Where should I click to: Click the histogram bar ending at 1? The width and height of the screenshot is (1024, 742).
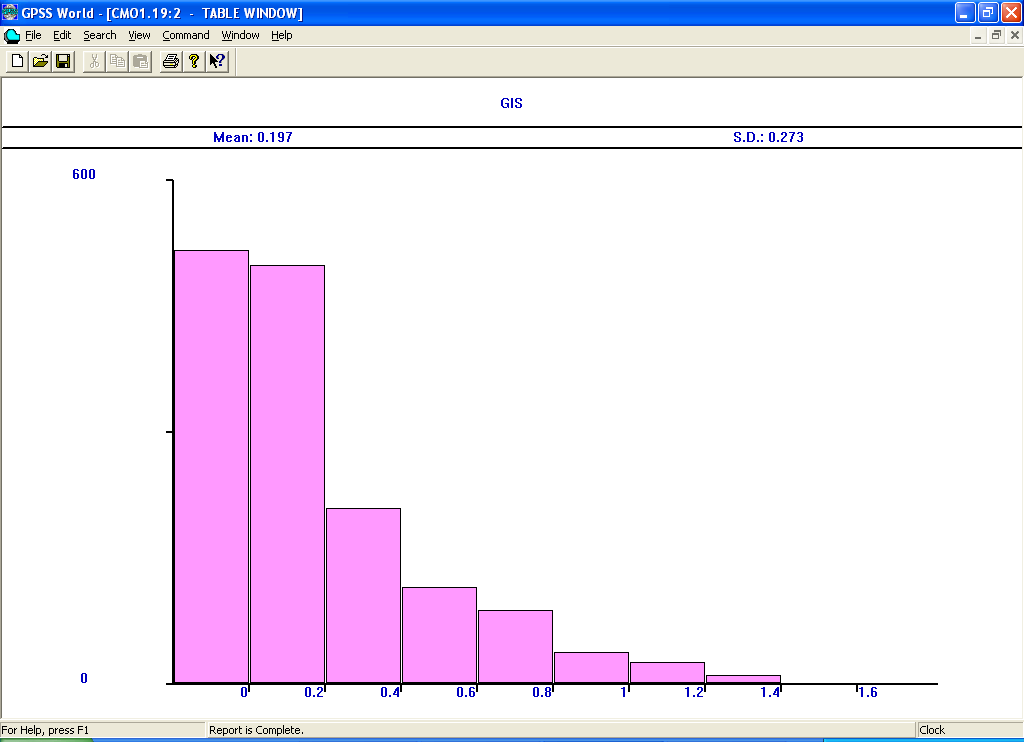592,668
